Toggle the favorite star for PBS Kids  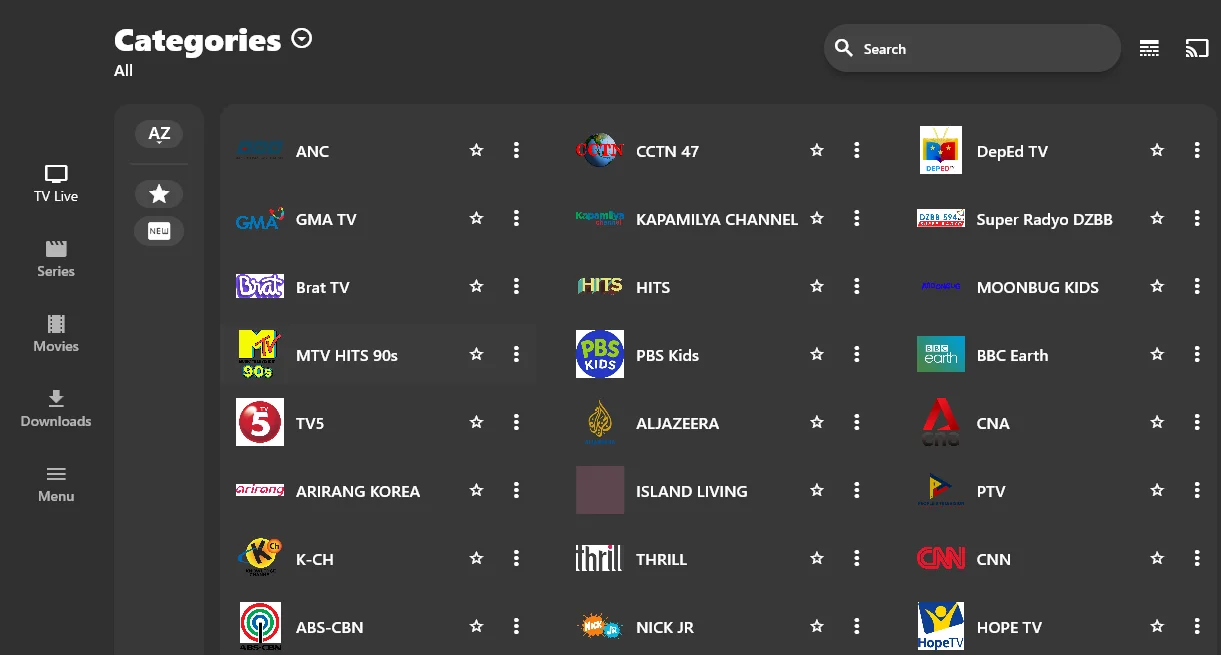817,354
